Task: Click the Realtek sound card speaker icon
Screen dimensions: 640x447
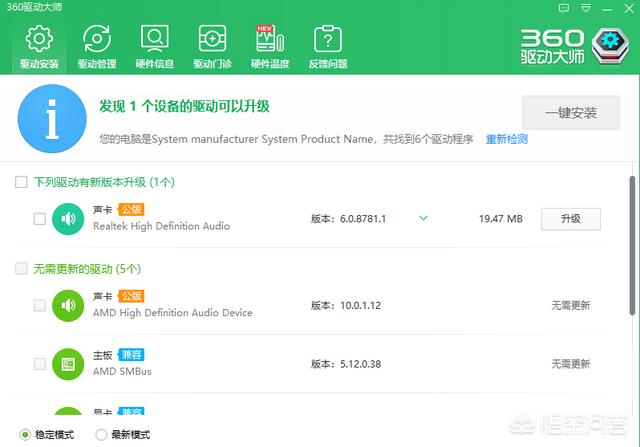Action: pos(69,218)
